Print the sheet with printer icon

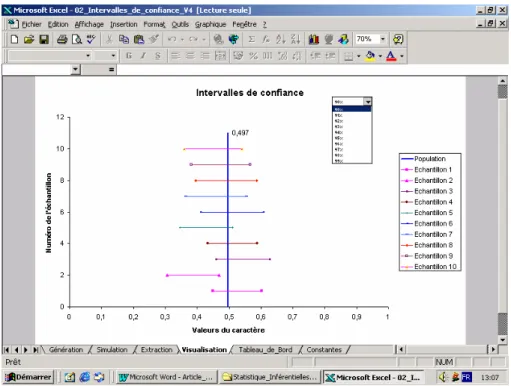[62, 39]
